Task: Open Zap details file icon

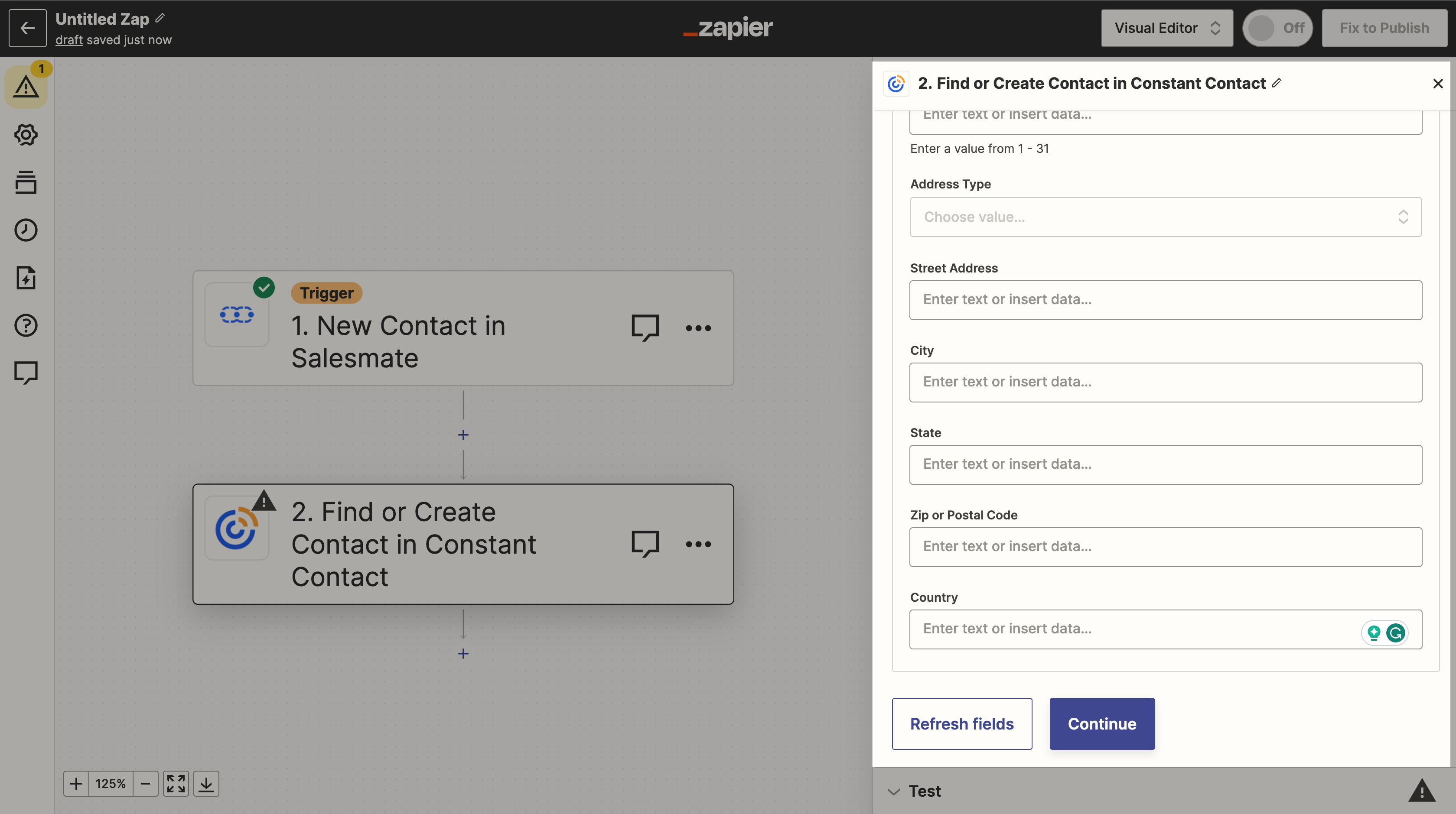Action: pos(26,277)
